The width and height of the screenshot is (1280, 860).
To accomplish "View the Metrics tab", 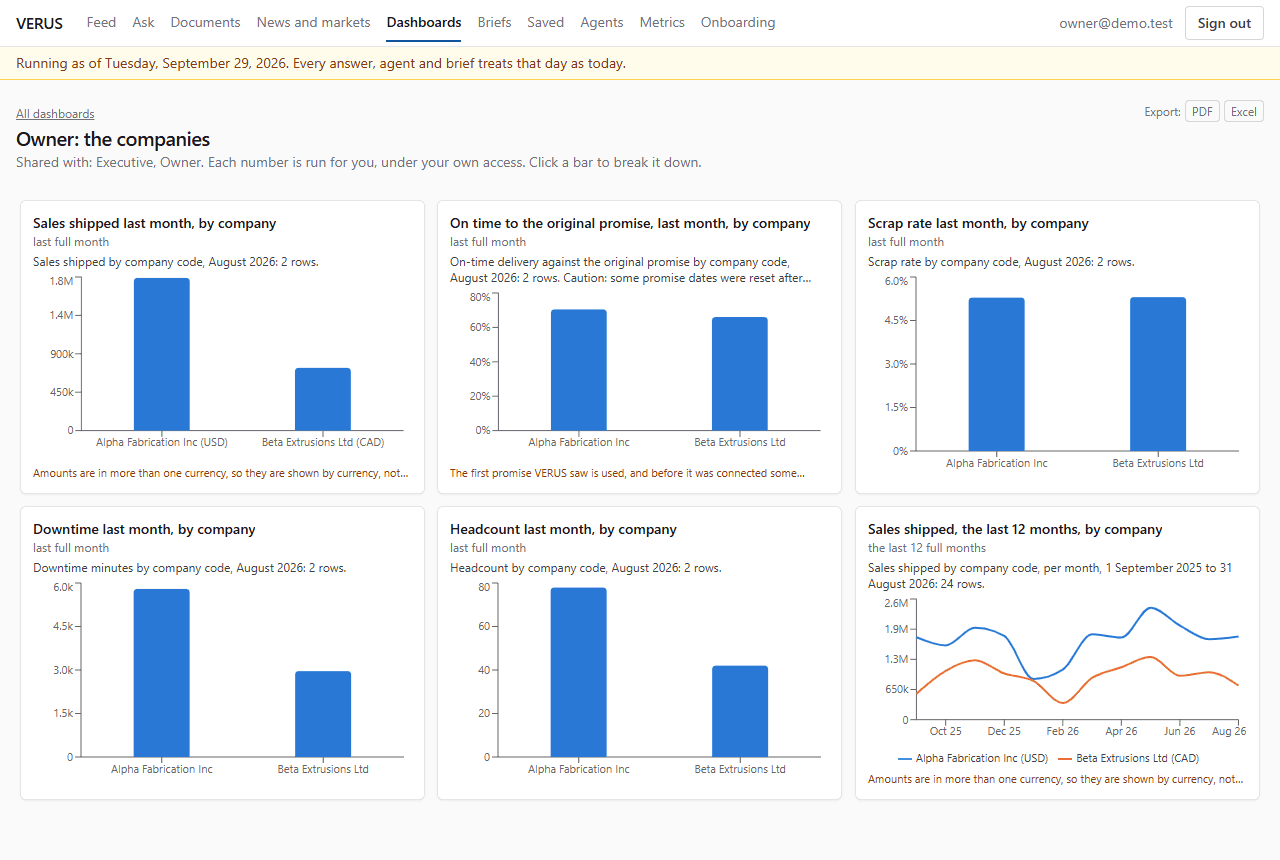I will point(662,22).
